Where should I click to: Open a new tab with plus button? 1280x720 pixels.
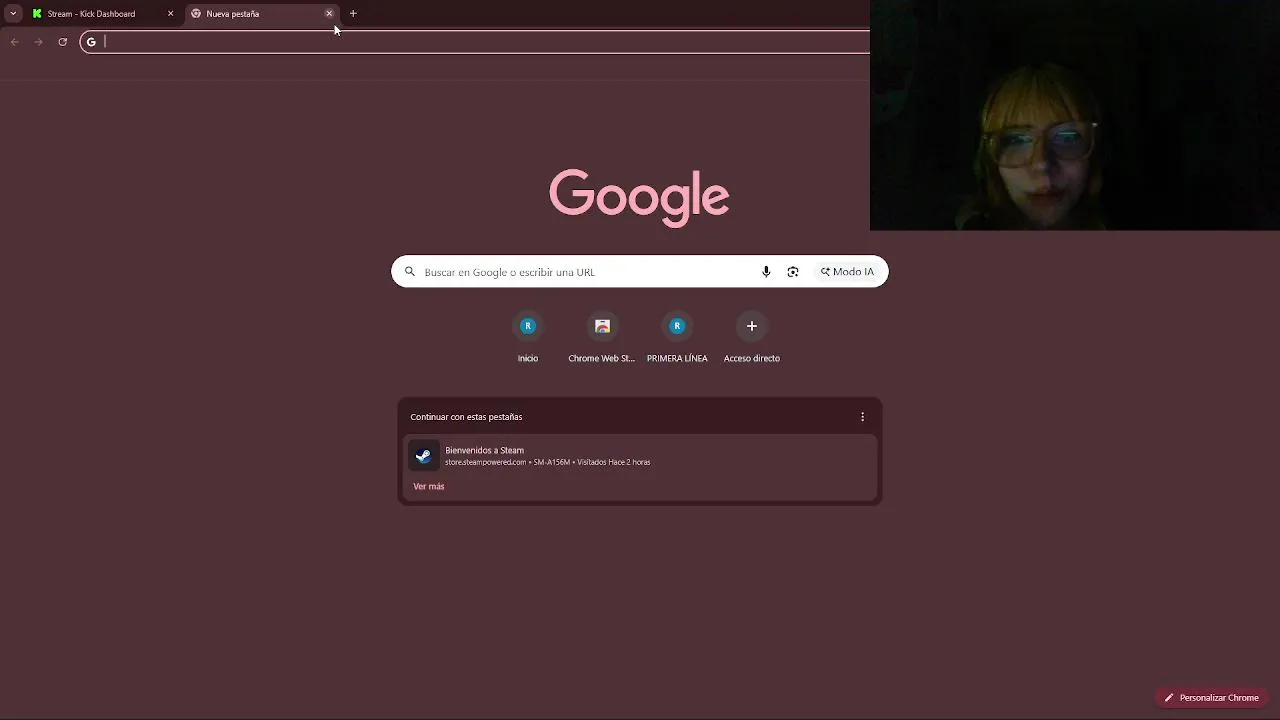click(353, 14)
